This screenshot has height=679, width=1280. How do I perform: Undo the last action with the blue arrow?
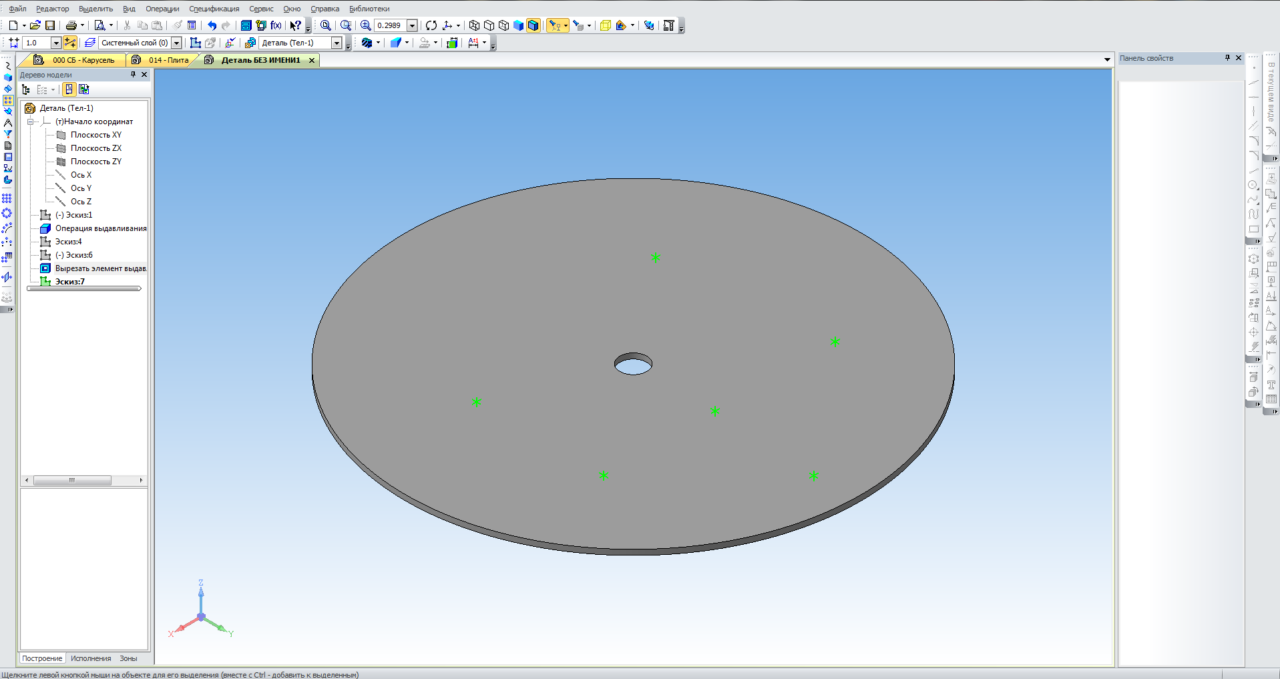[212, 25]
